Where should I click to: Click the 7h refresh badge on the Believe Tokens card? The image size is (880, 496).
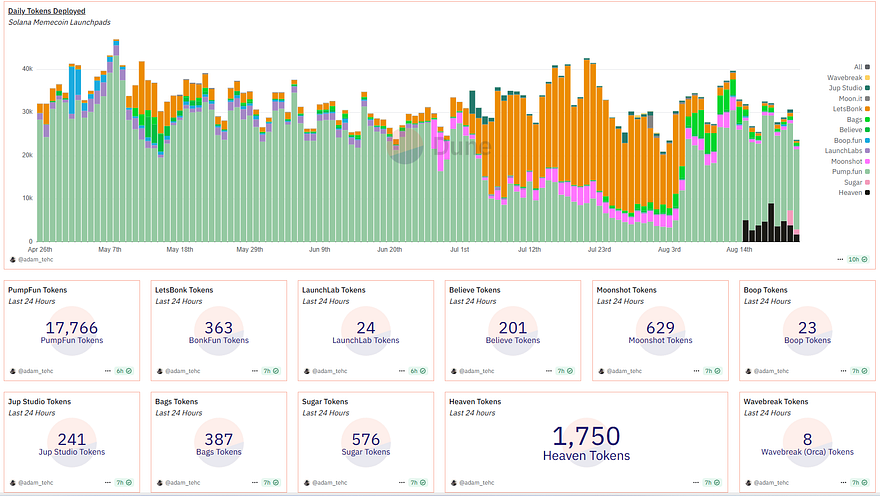[x=565, y=371]
